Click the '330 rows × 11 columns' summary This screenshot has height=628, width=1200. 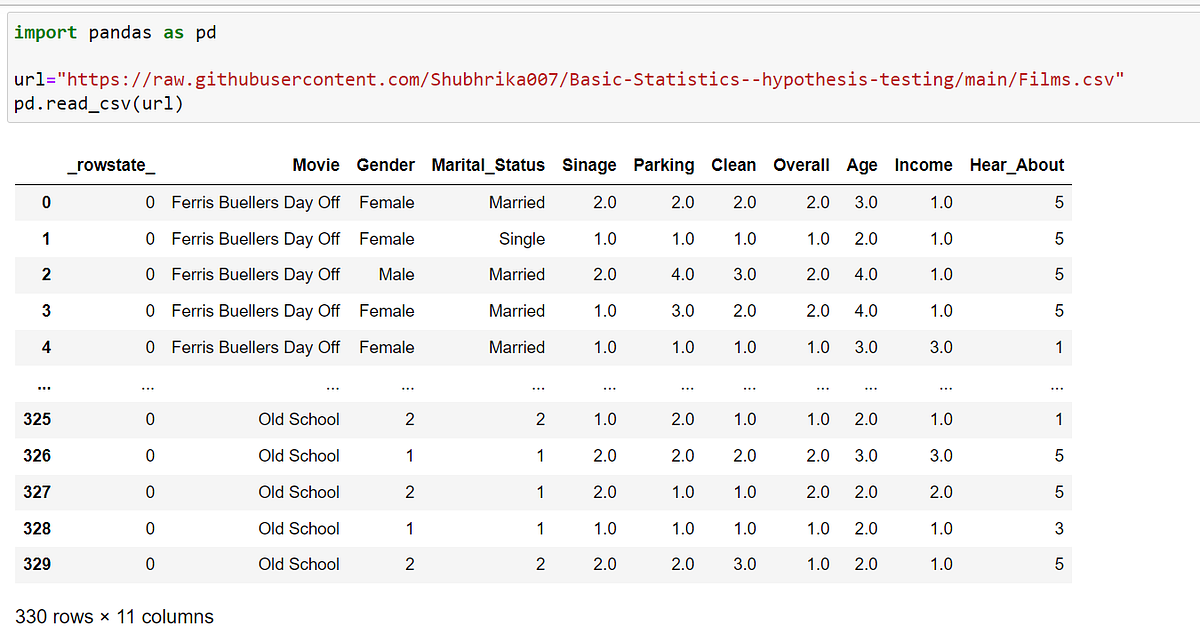tap(114, 617)
